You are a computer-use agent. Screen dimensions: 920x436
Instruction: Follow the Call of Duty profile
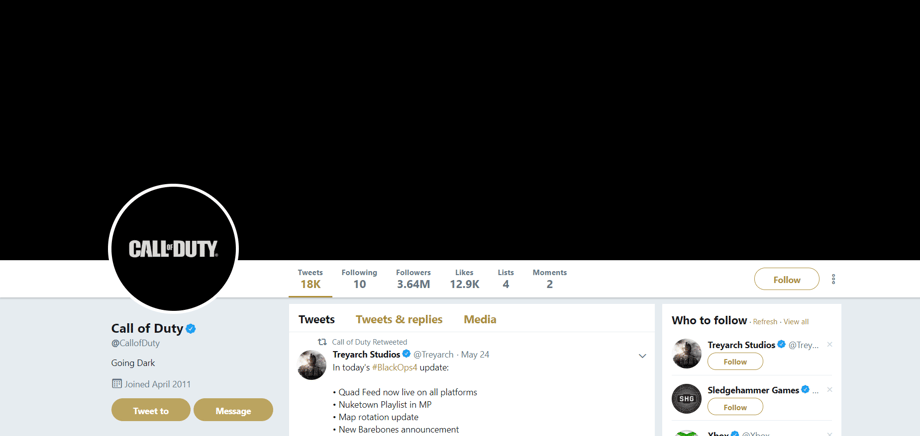pyautogui.click(x=786, y=280)
